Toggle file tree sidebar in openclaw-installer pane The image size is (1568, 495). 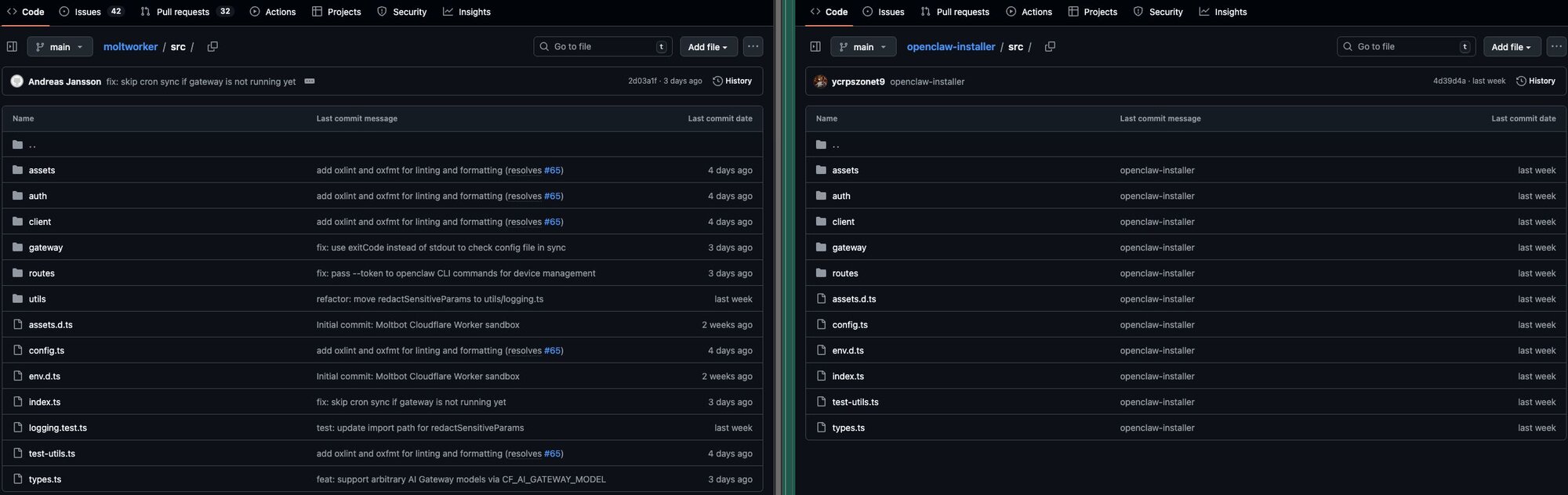click(815, 46)
